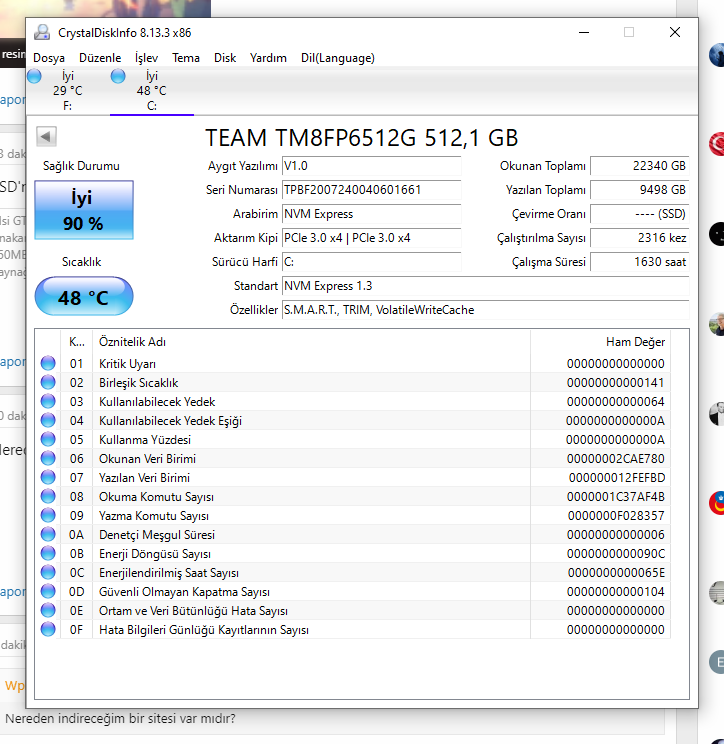Click the Aygıt Yazılımı V1.0 field
Image resolution: width=724 pixels, height=744 pixels.
(x=371, y=166)
